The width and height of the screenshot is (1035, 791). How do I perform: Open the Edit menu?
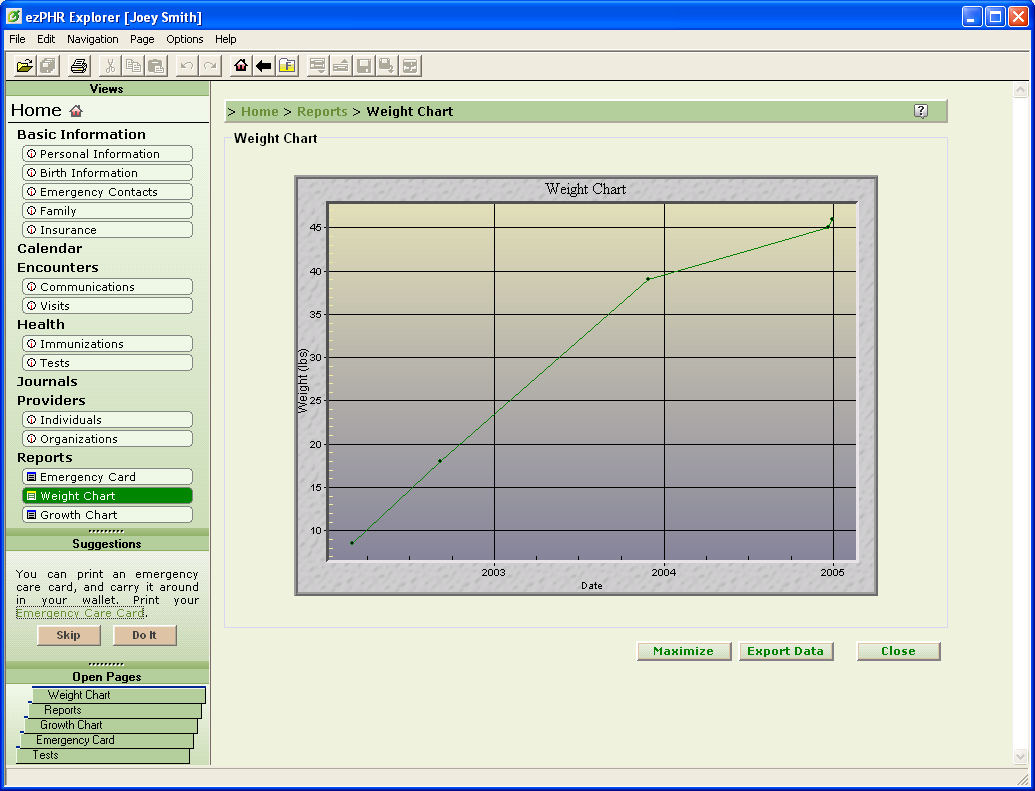46,39
